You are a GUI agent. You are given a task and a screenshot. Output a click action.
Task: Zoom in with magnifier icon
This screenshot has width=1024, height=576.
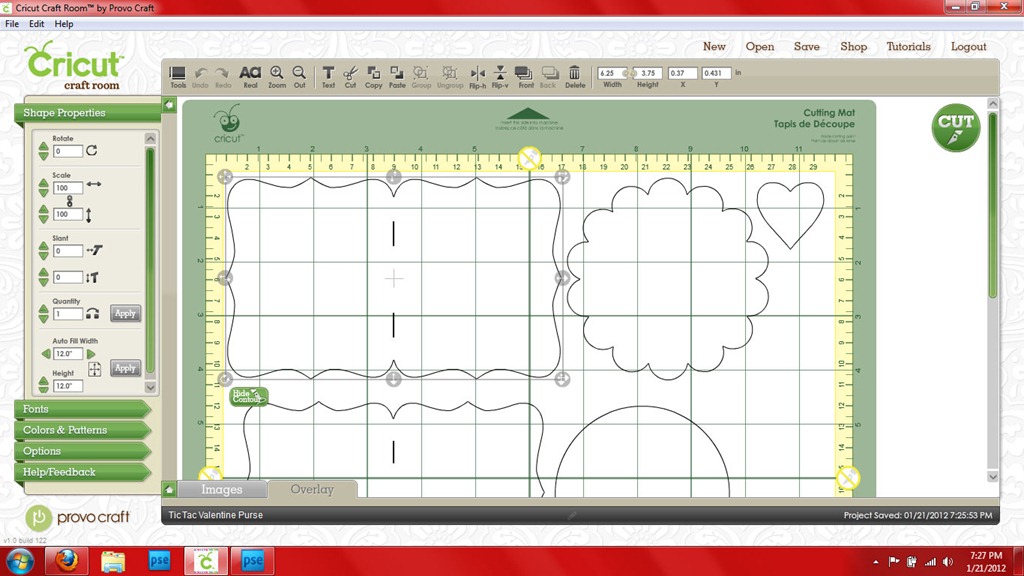[277, 76]
